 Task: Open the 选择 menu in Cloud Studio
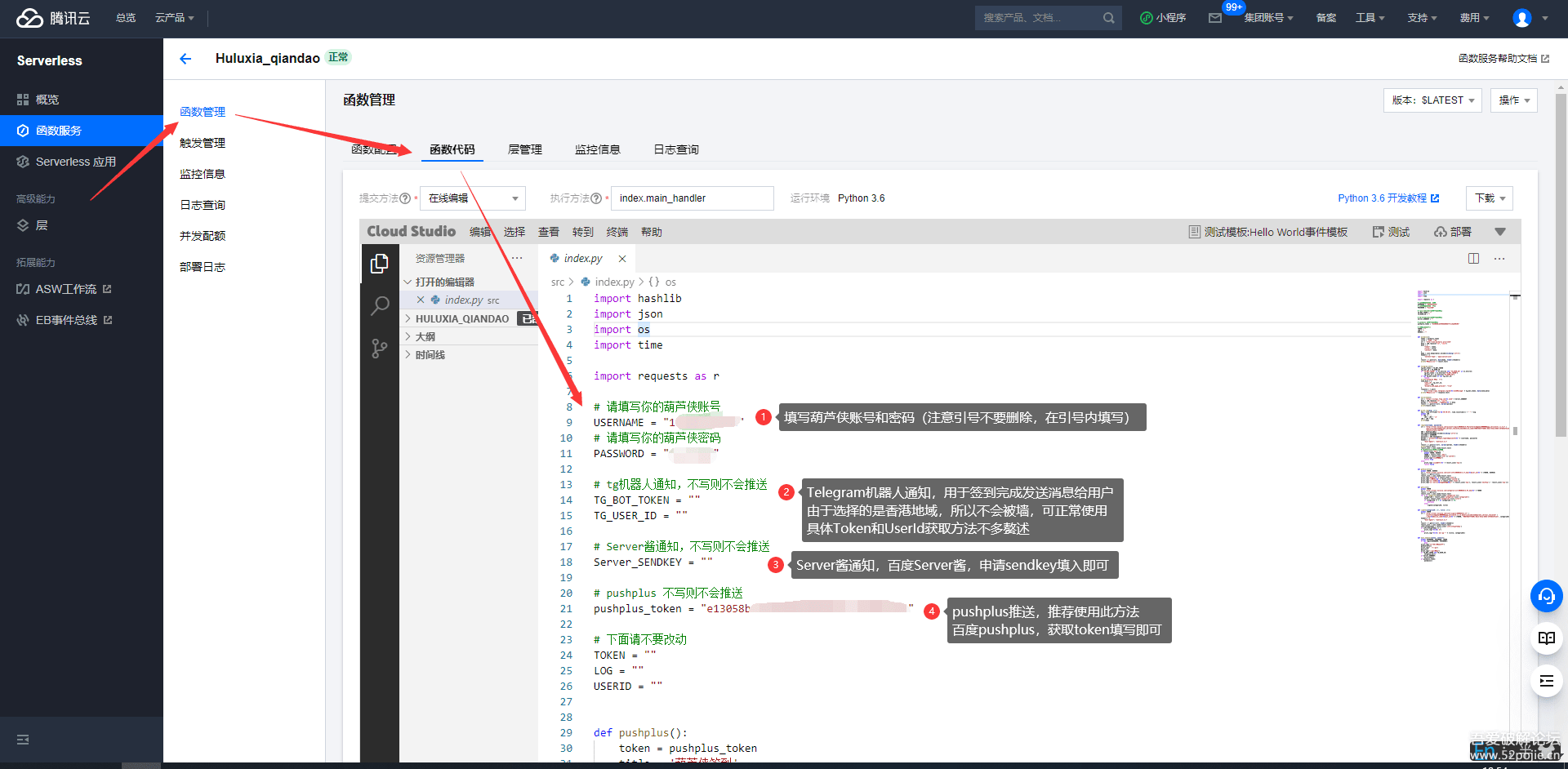(514, 233)
